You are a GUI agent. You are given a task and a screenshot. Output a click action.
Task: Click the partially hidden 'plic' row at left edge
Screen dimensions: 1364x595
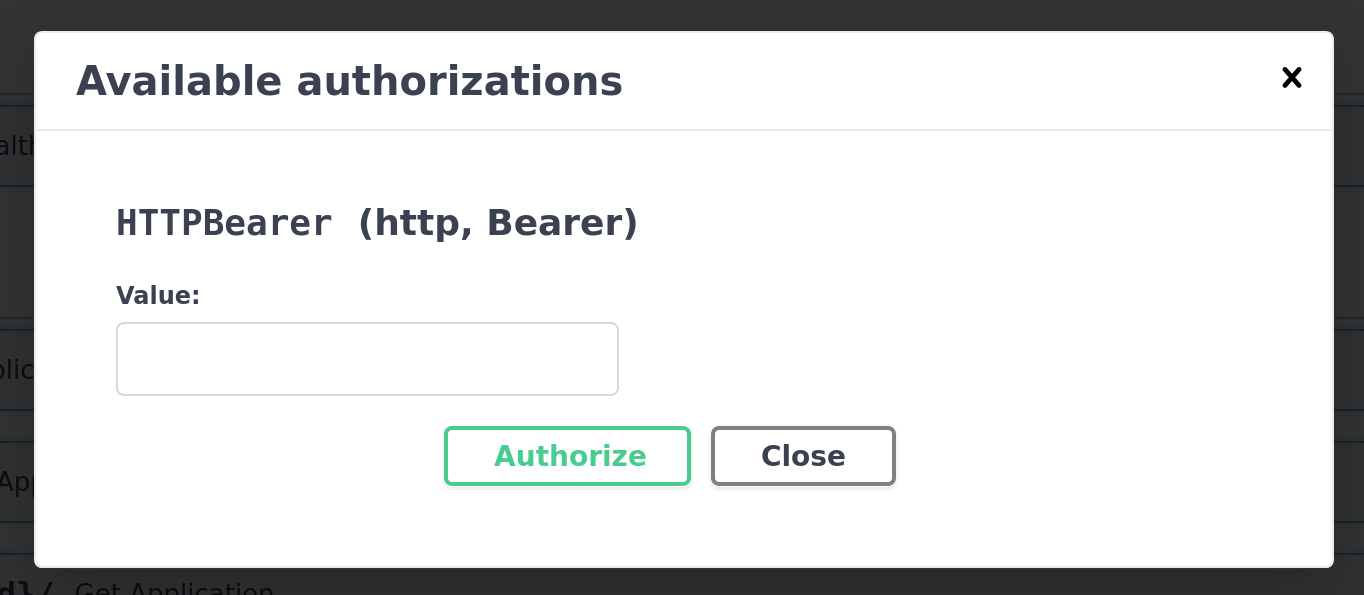[x=17, y=371]
